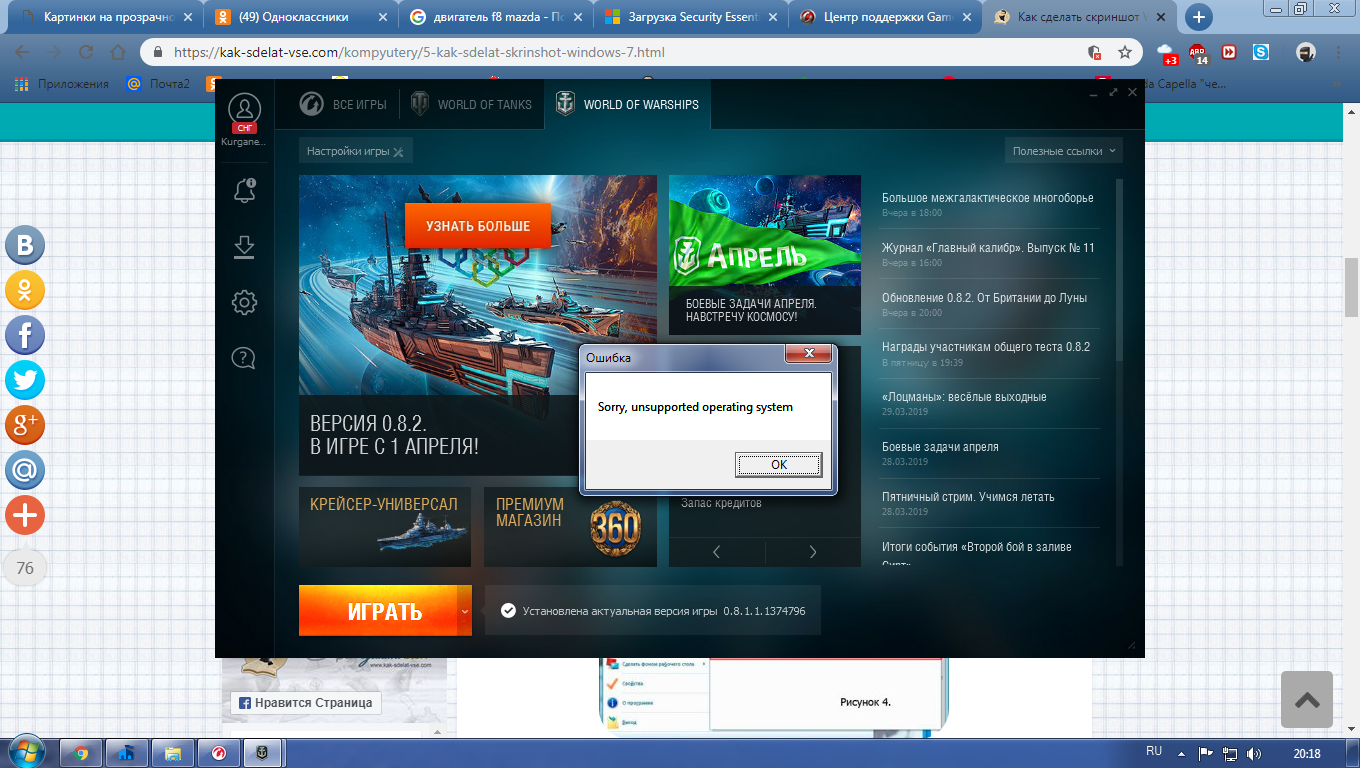The image size is (1360, 768).
Task: Share page via Odnoklassniki icon
Action: pos(25,291)
